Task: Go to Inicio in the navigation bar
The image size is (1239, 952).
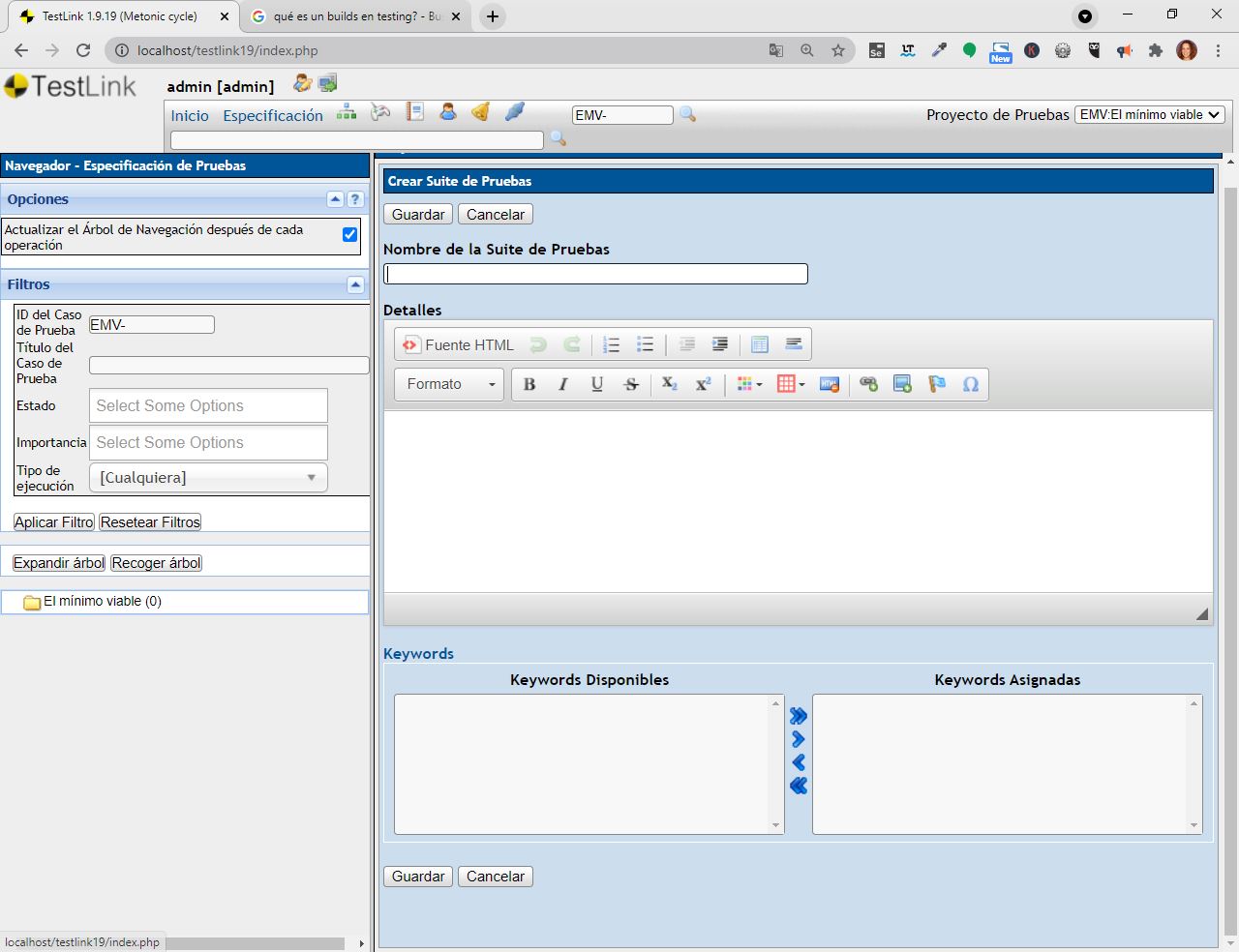Action: [x=190, y=115]
